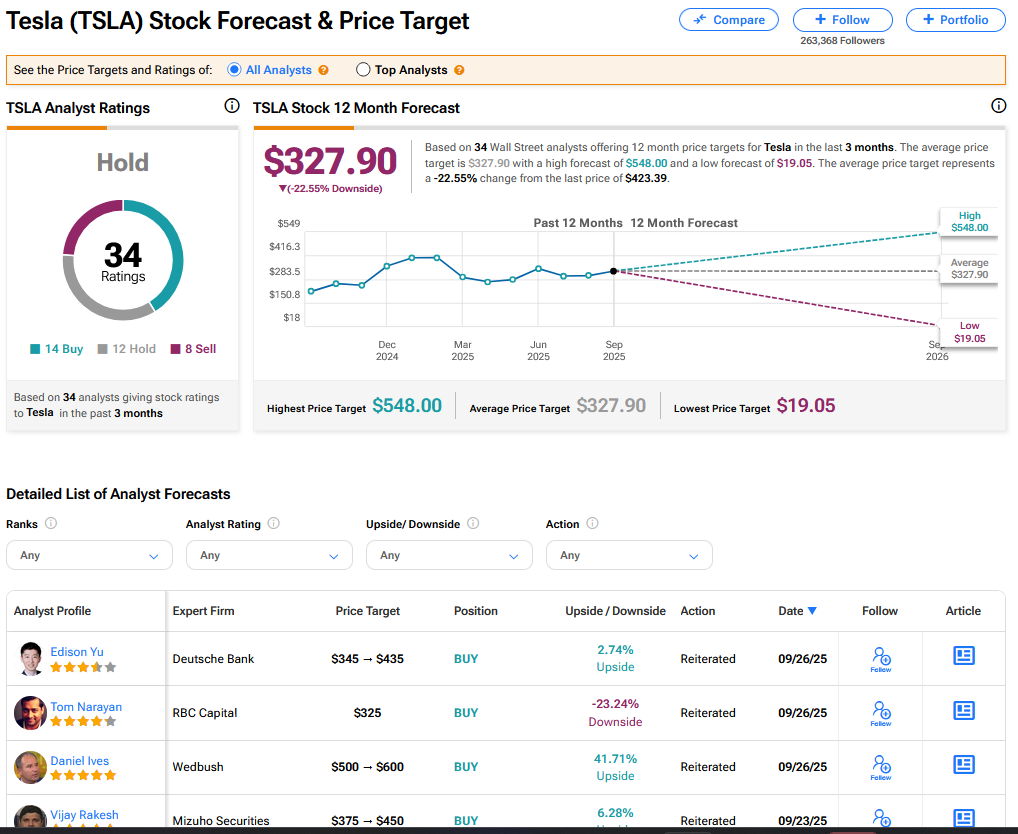
Task: Click Edison Yu's profile photo
Action: tap(31, 659)
